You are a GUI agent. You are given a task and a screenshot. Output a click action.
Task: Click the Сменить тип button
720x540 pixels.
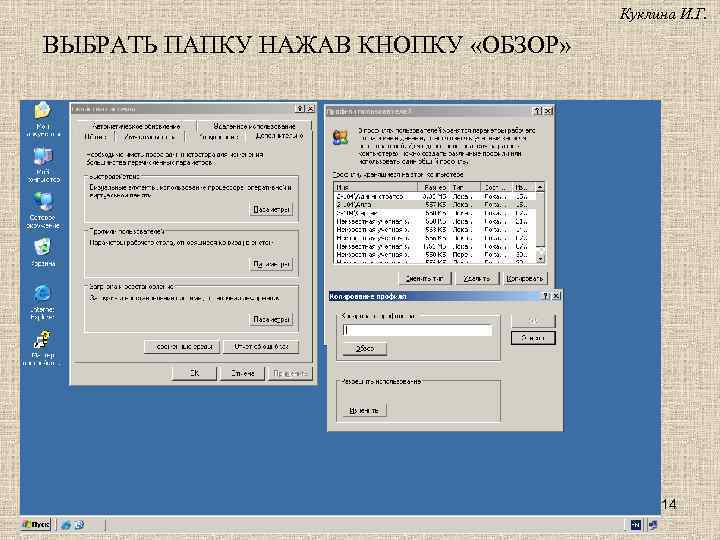pyautogui.click(x=425, y=278)
